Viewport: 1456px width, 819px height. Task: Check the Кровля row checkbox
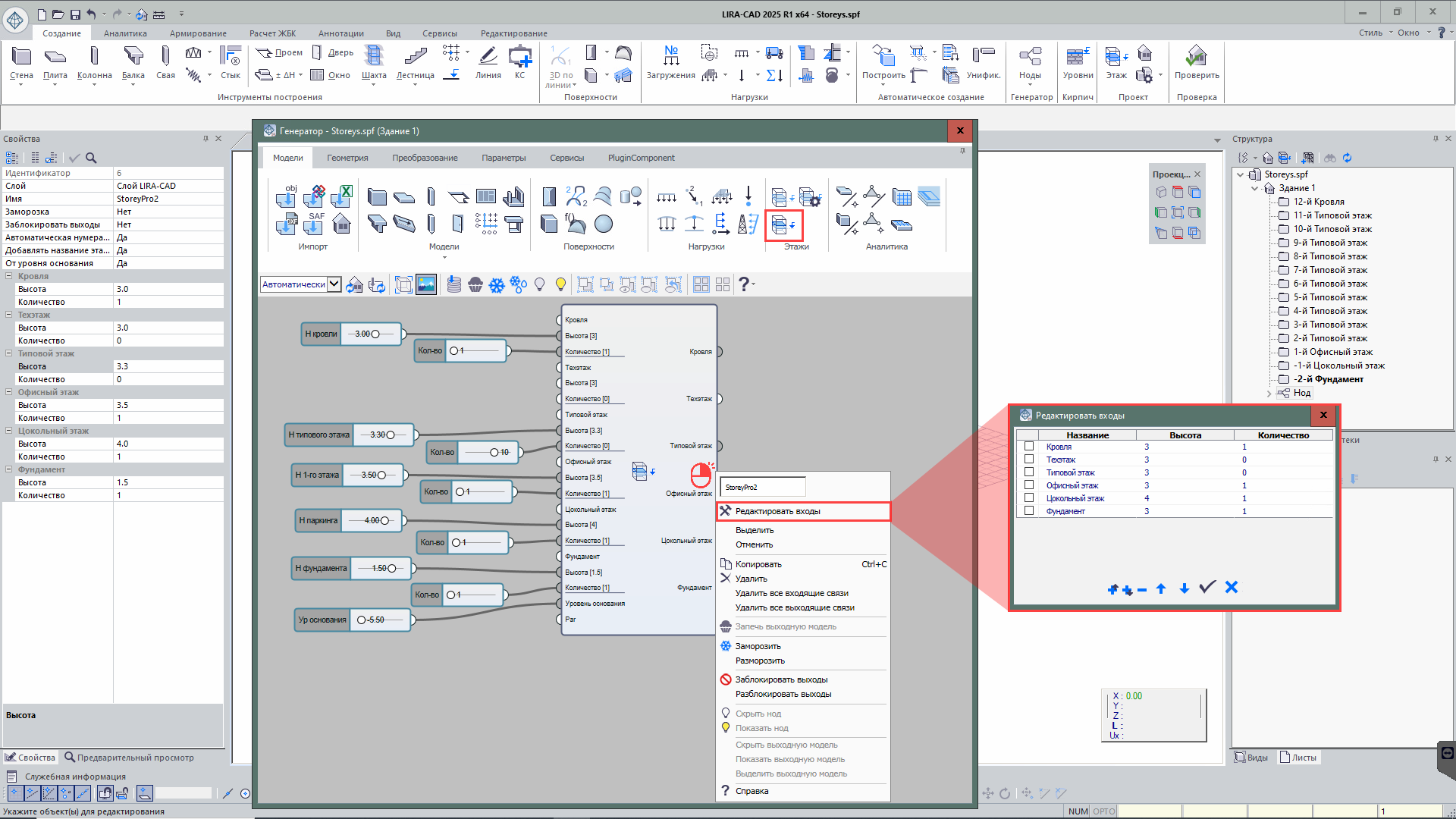click(1029, 447)
